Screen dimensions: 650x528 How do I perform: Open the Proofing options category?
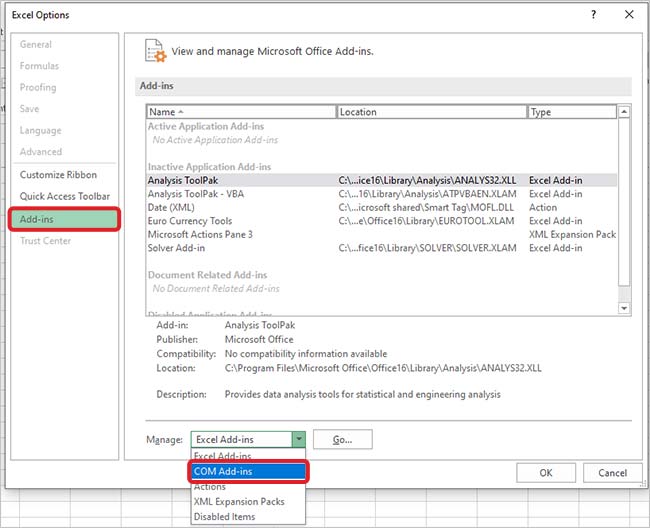38,87
